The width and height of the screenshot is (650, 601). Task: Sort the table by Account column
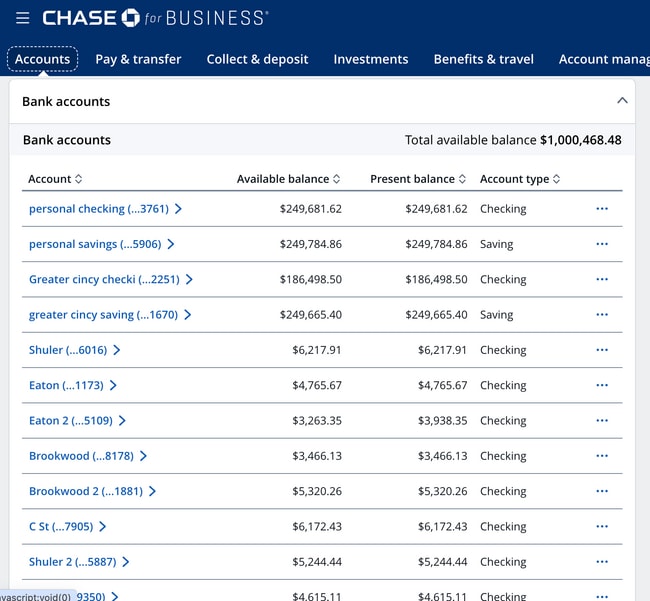tap(55, 179)
